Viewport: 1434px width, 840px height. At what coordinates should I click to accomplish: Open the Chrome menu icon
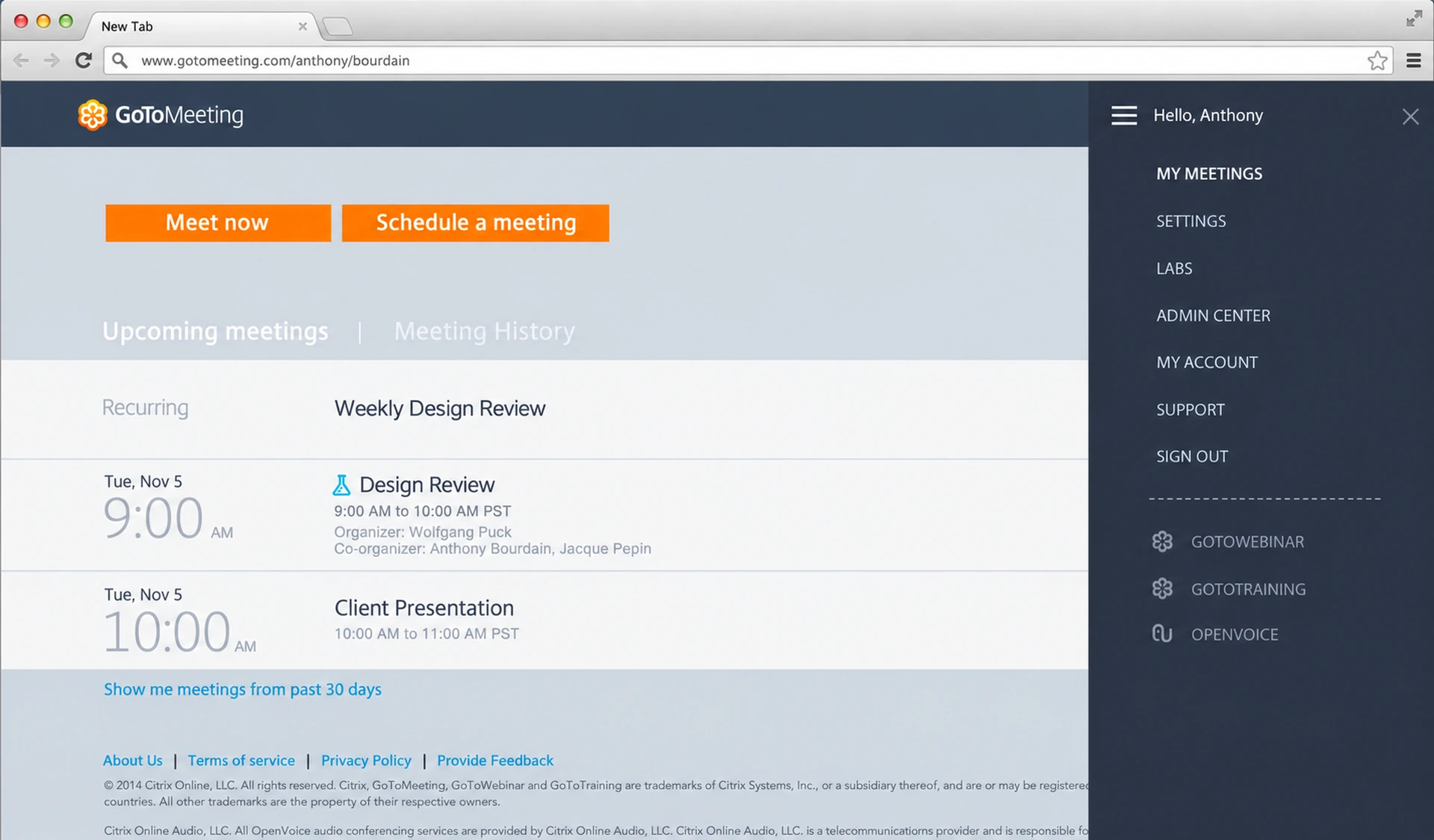(1413, 60)
